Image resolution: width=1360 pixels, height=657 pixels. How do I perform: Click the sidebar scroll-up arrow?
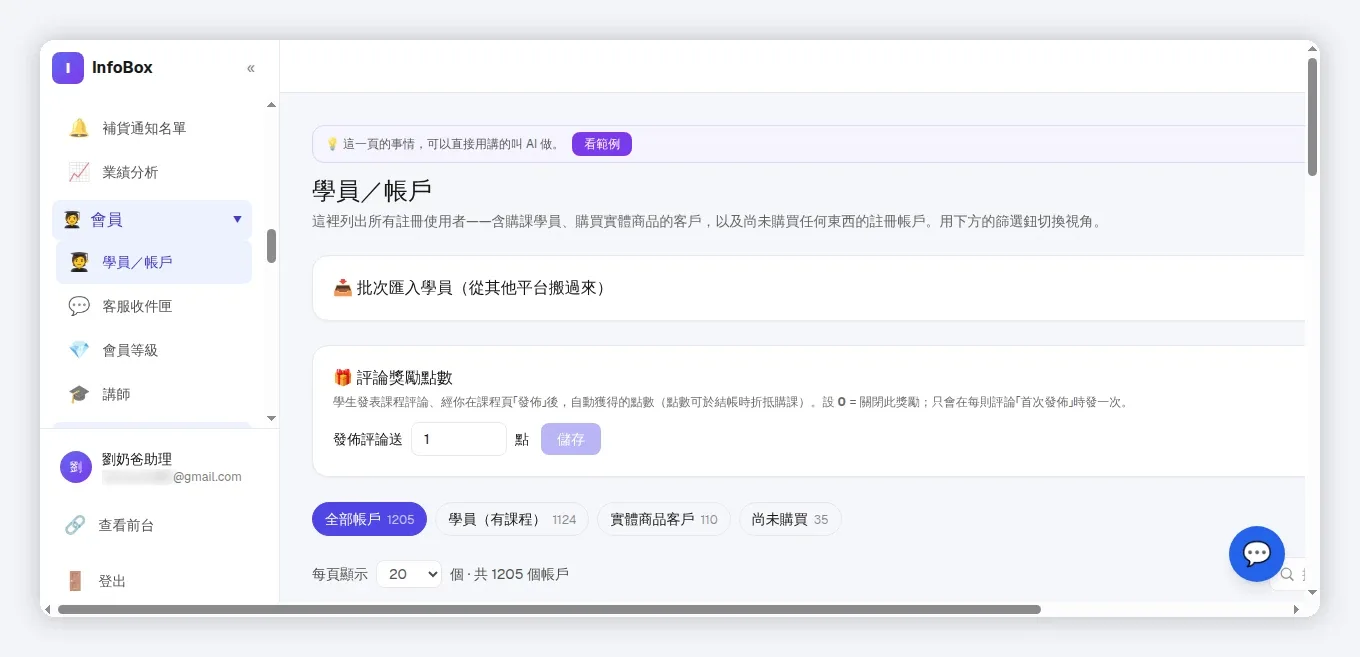271,105
